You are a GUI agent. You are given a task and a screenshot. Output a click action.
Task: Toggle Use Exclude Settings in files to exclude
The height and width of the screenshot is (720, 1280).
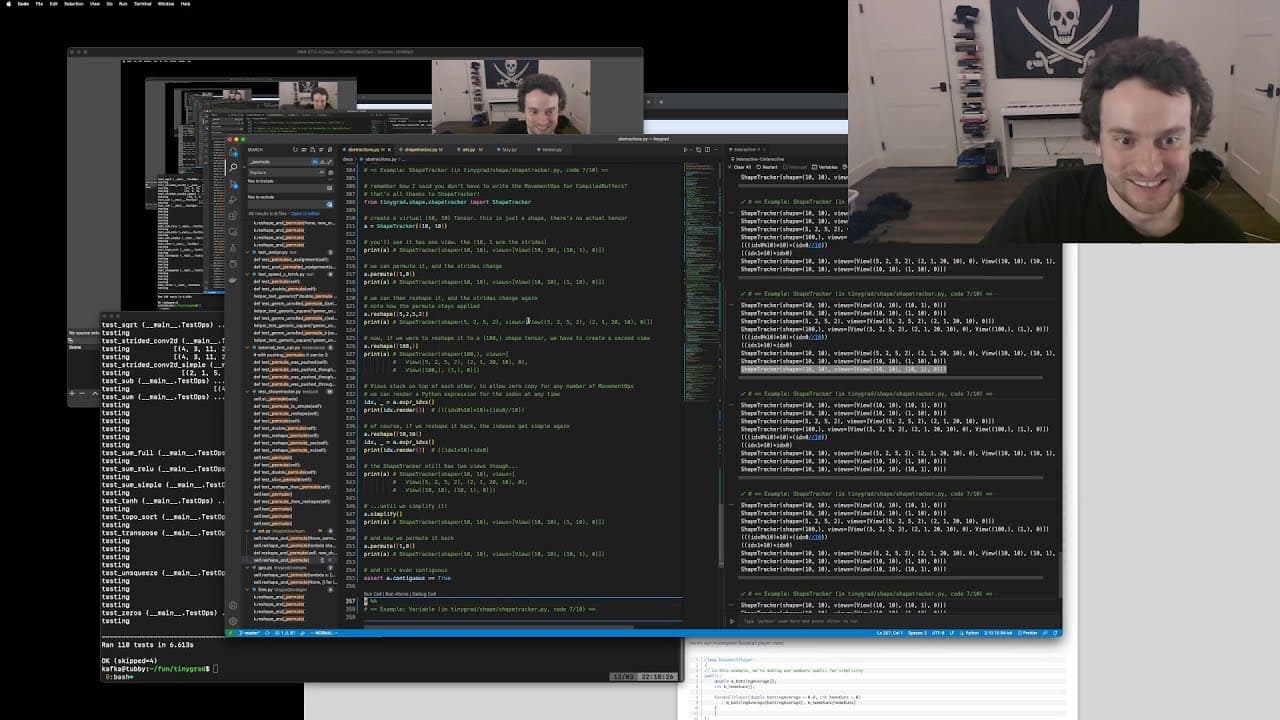click(329, 204)
